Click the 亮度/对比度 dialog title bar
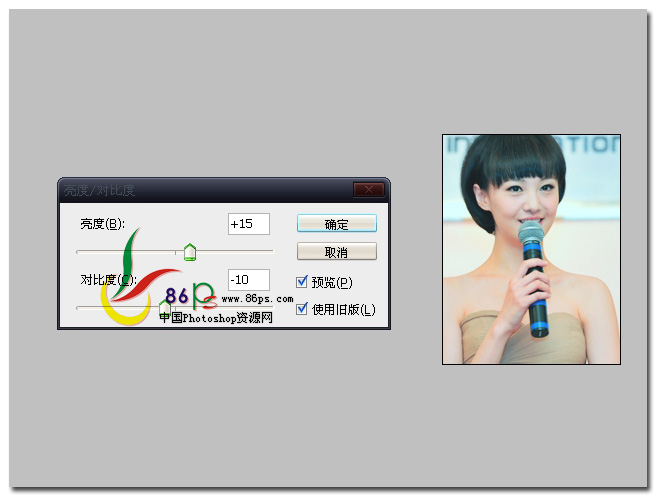This screenshot has height=500, width=660. coord(224,190)
